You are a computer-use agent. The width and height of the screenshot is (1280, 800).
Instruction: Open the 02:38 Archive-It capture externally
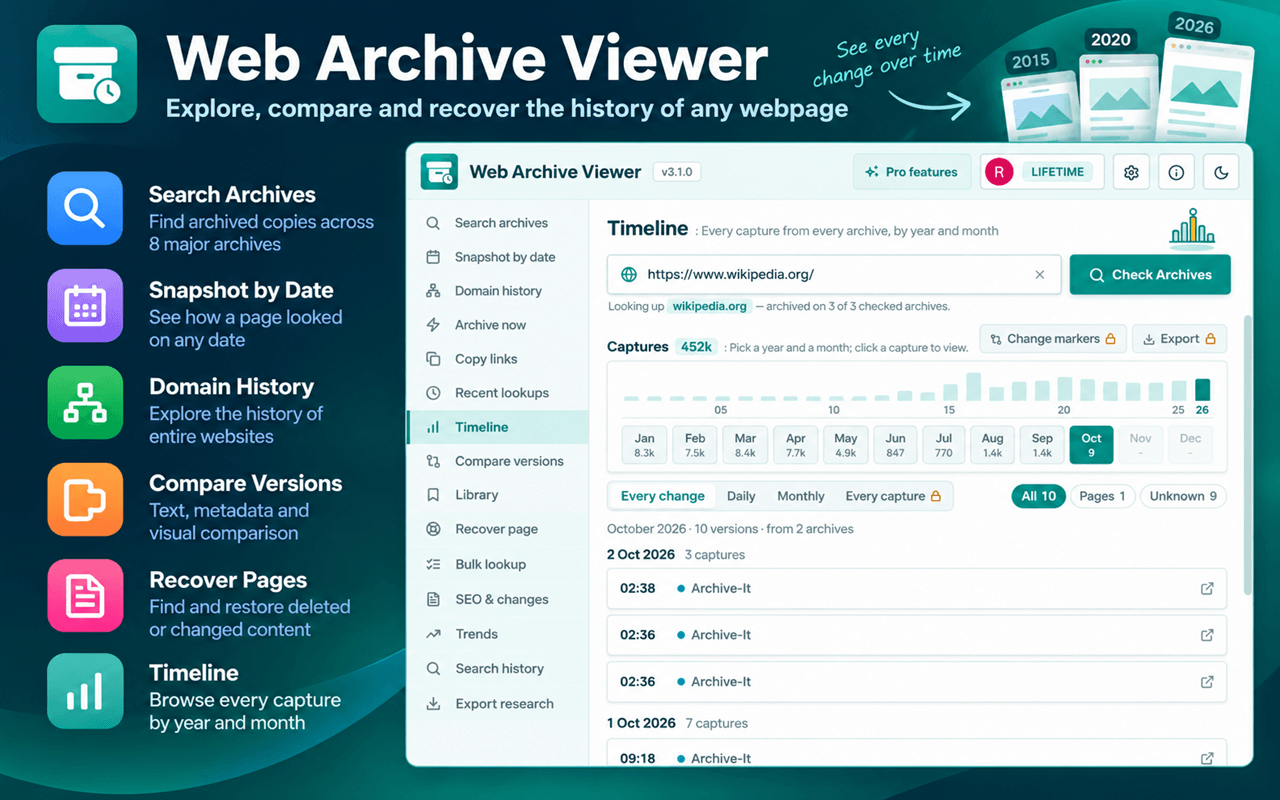click(x=1207, y=588)
